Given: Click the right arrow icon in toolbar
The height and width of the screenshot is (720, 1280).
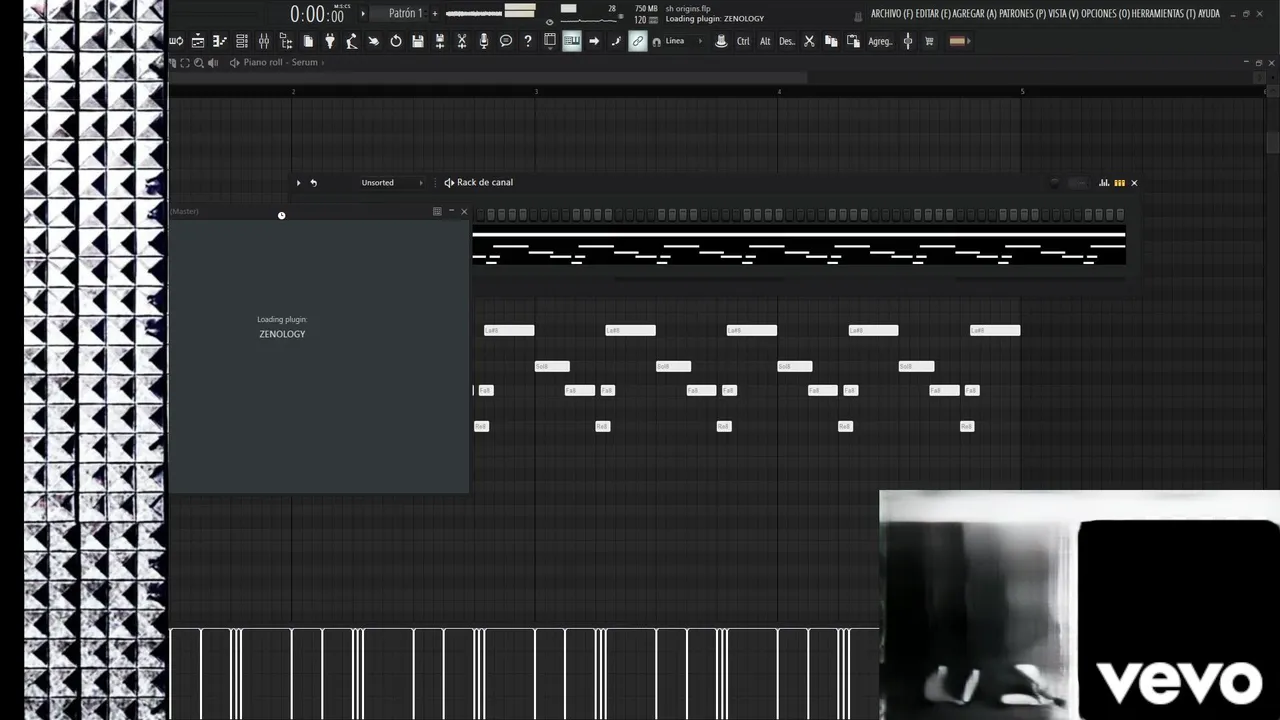Looking at the screenshot, I should (594, 41).
